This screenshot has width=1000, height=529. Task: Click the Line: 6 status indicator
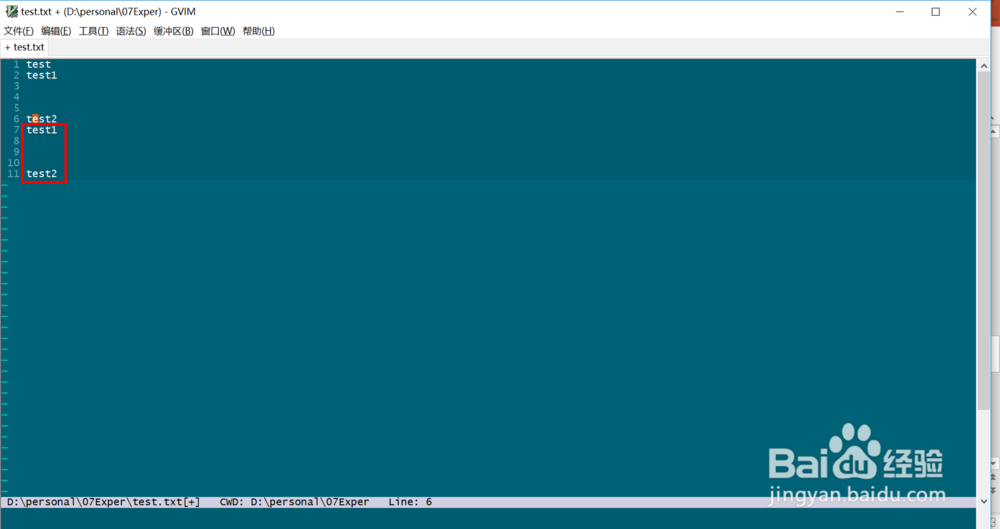click(x=410, y=502)
